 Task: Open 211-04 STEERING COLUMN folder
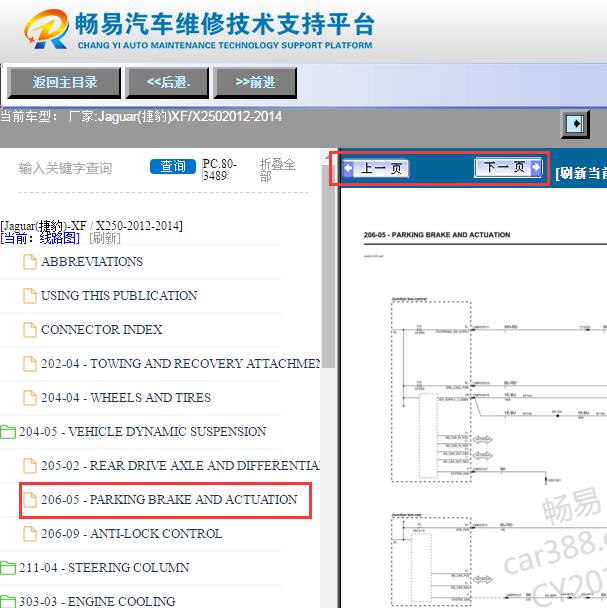pos(104,568)
